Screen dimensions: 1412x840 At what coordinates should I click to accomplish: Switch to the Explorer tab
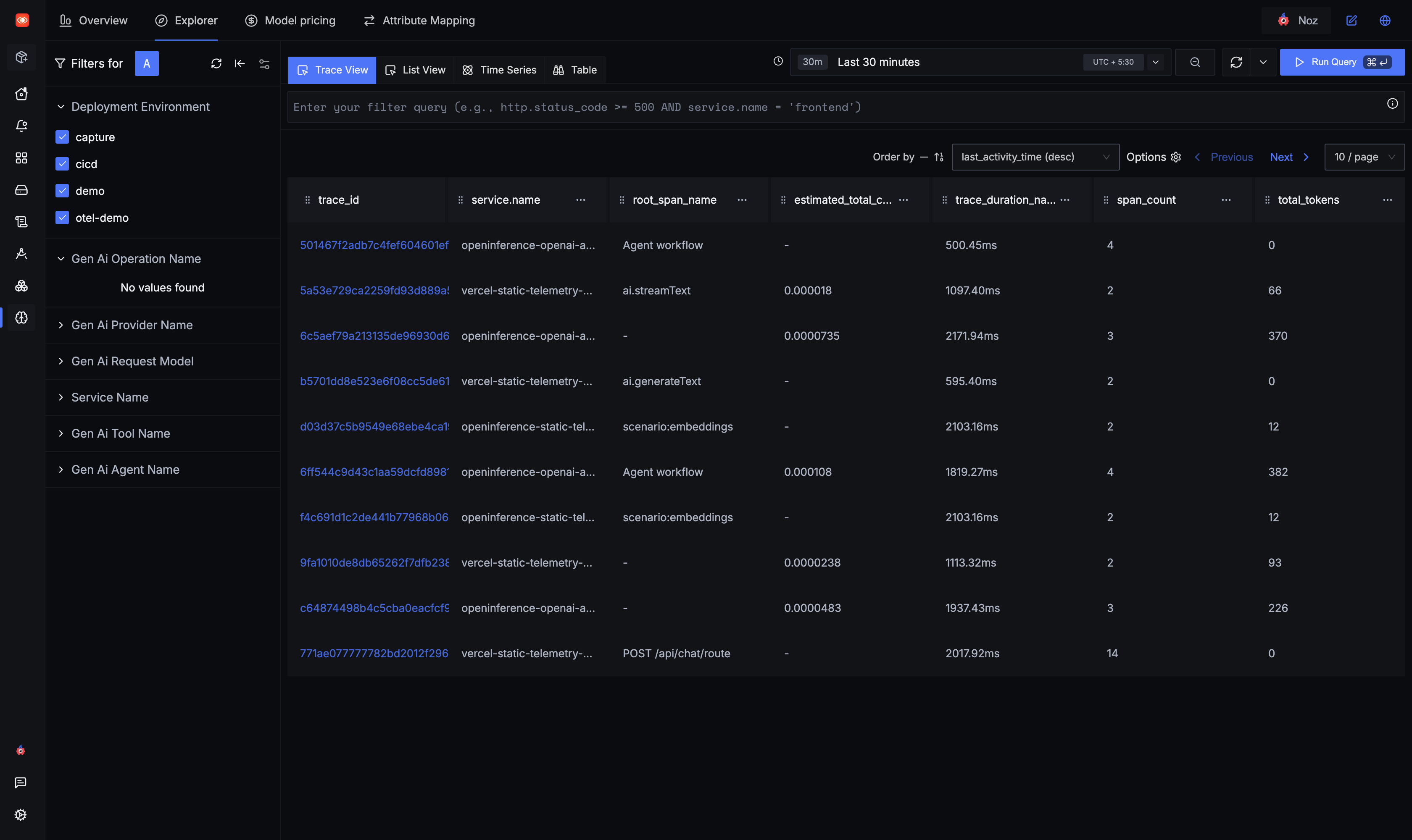tap(186, 21)
